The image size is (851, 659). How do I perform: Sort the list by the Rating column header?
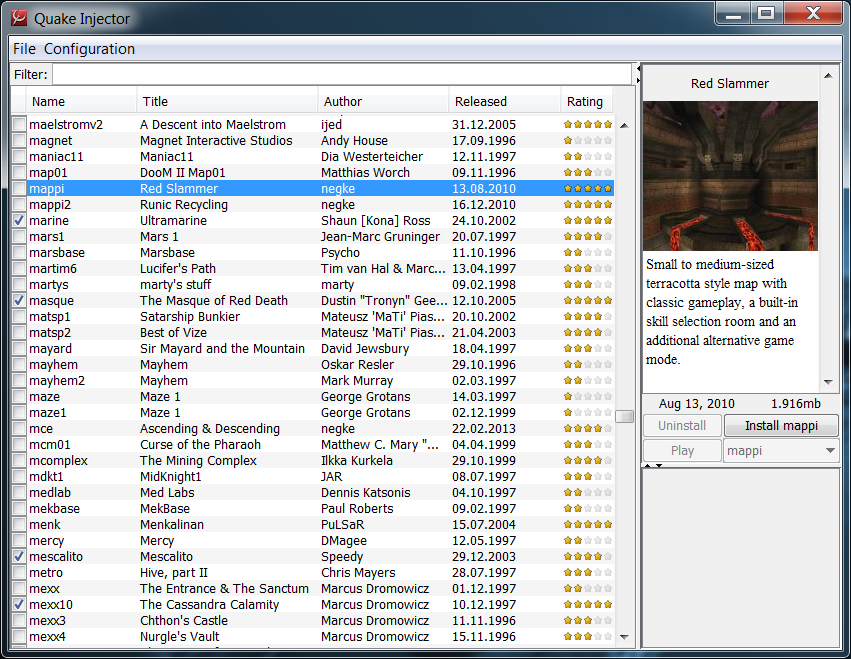587,102
